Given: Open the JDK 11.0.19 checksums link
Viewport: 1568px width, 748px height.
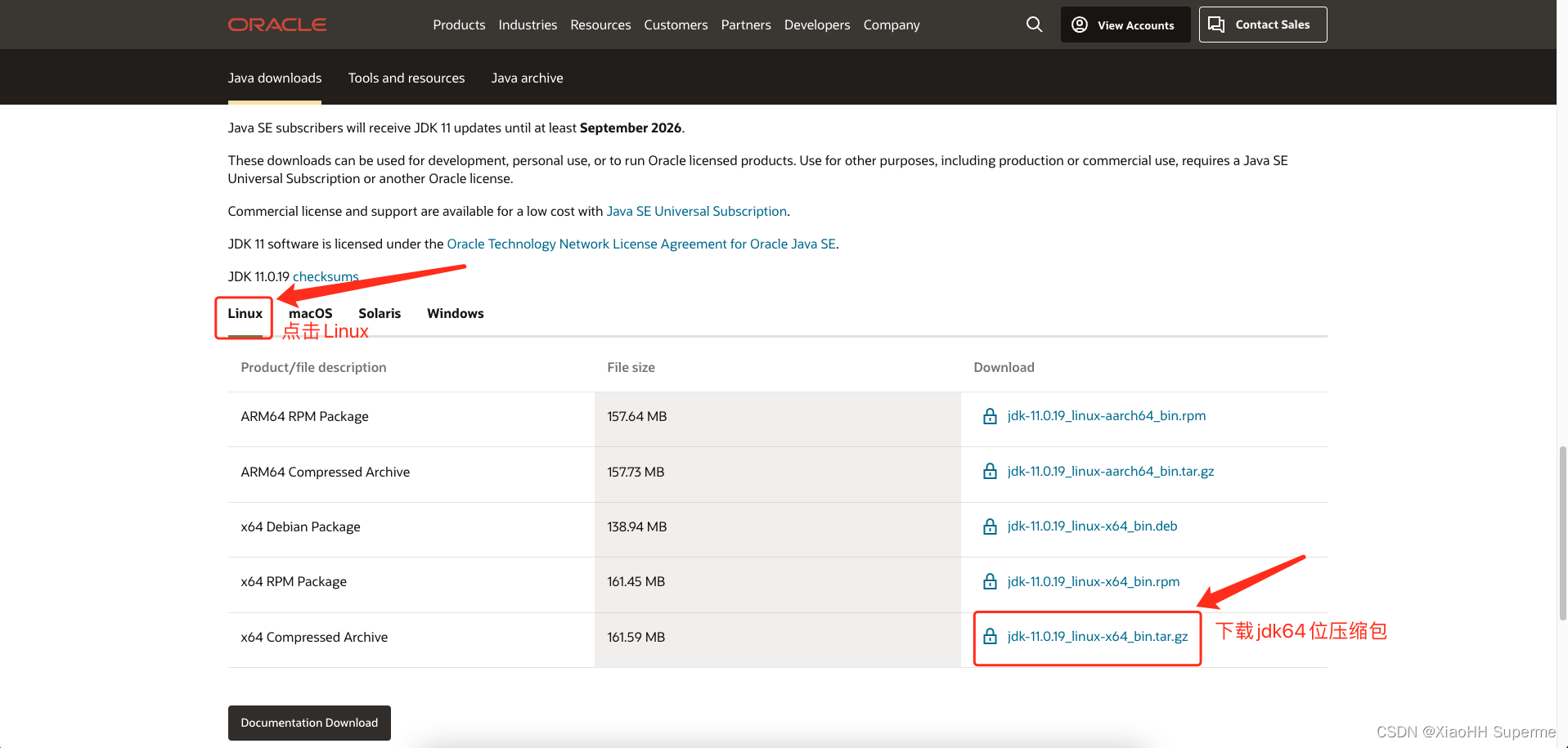Looking at the screenshot, I should coord(326,276).
